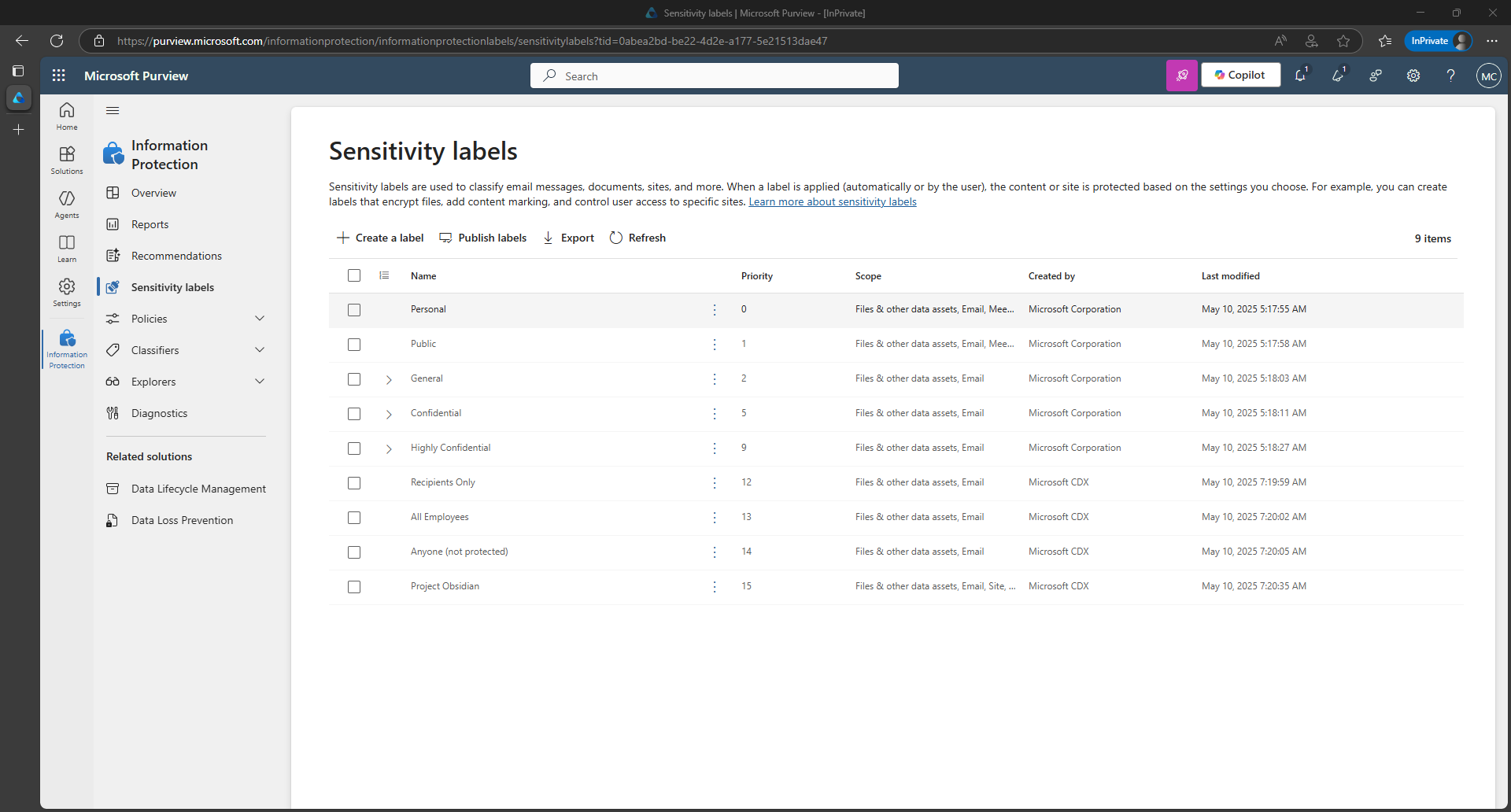Select Information Protection rail icon
1511x812 pixels.
[x=67, y=349]
